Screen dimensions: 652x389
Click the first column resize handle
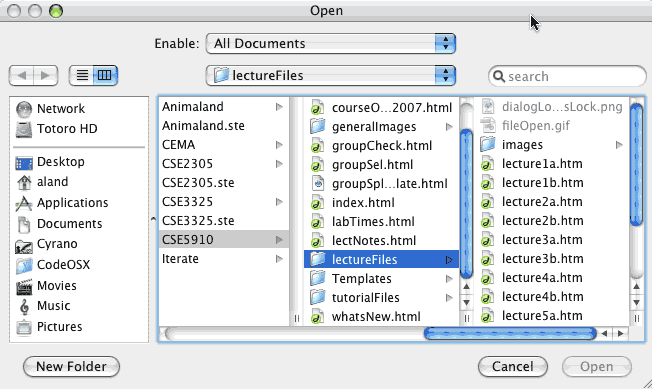[296, 318]
